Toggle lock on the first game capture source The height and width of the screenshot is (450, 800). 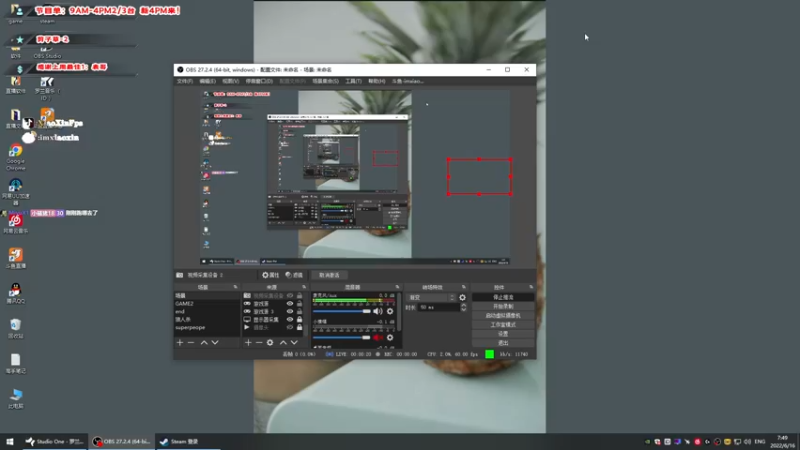299,304
